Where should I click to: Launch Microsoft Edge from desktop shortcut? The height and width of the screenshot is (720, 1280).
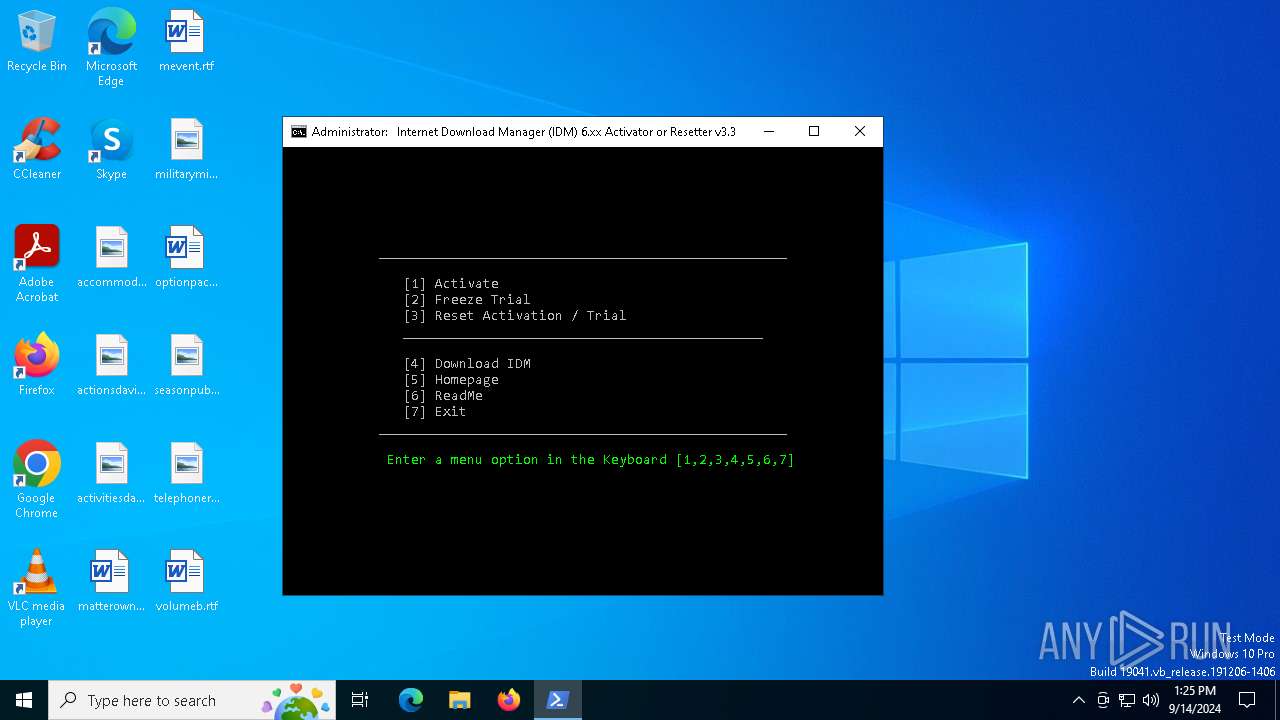(111, 48)
